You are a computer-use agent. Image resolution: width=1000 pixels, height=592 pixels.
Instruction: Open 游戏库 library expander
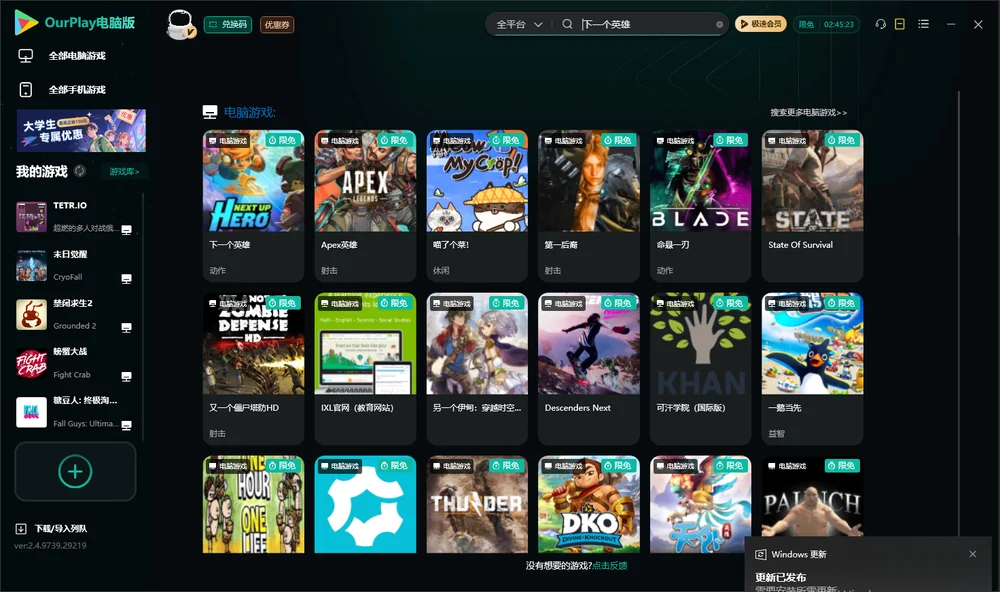coord(124,171)
